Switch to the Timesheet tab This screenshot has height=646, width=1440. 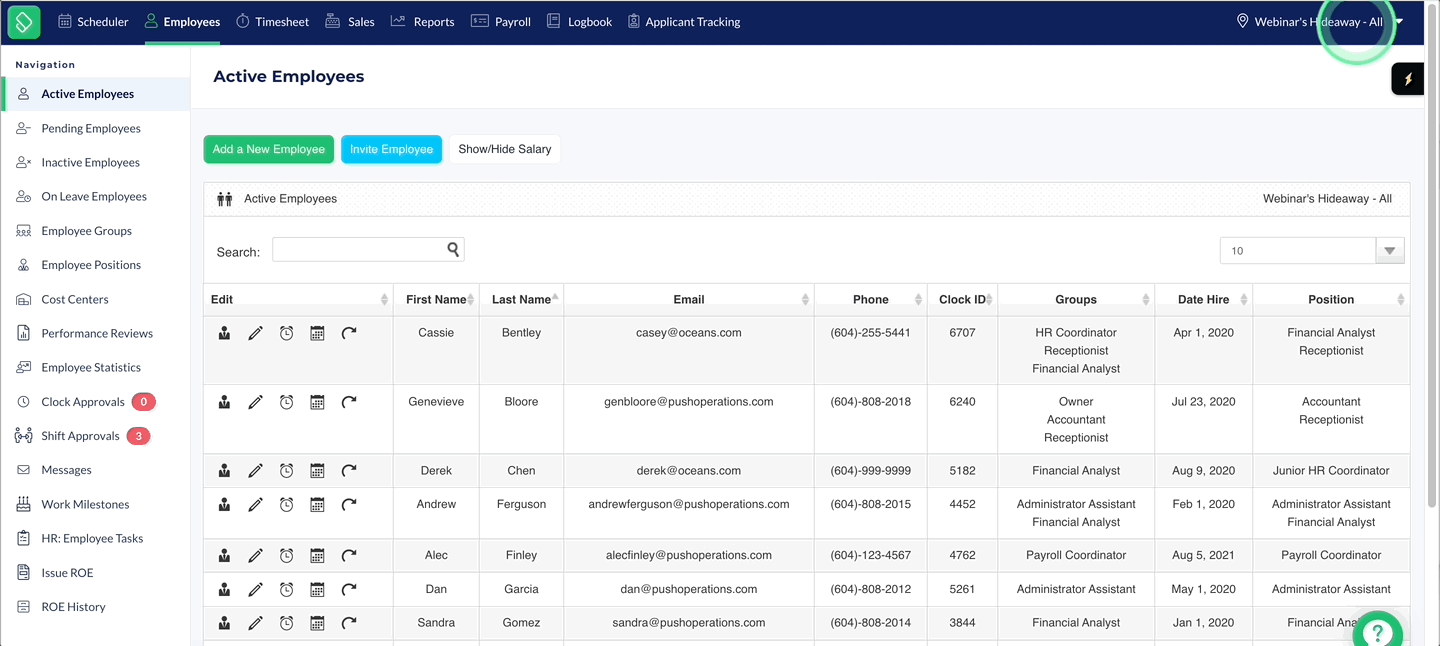tap(272, 21)
